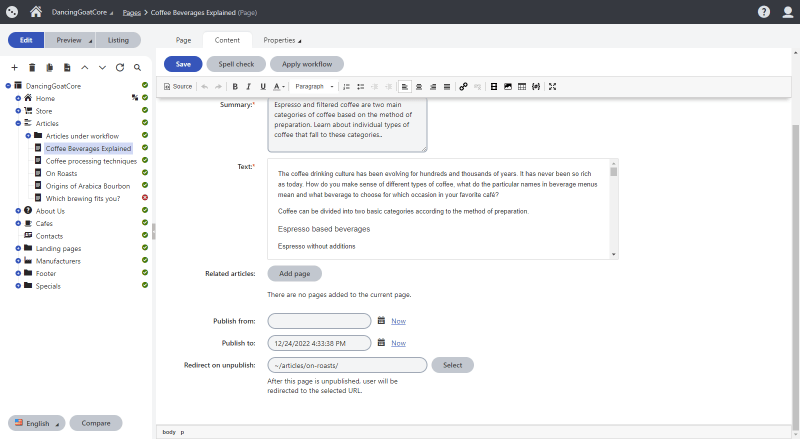Add a new page with plus icon
This screenshot has height=439, width=800.
[14, 67]
